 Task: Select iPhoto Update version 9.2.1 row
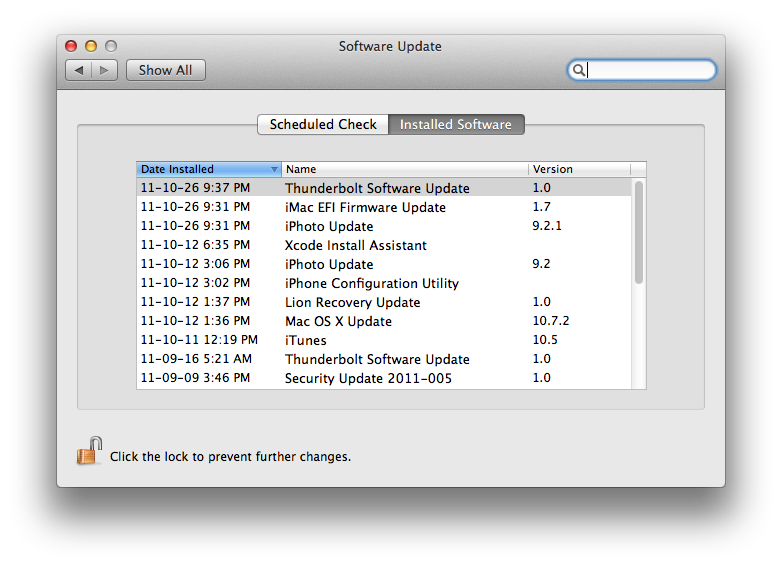click(384, 226)
